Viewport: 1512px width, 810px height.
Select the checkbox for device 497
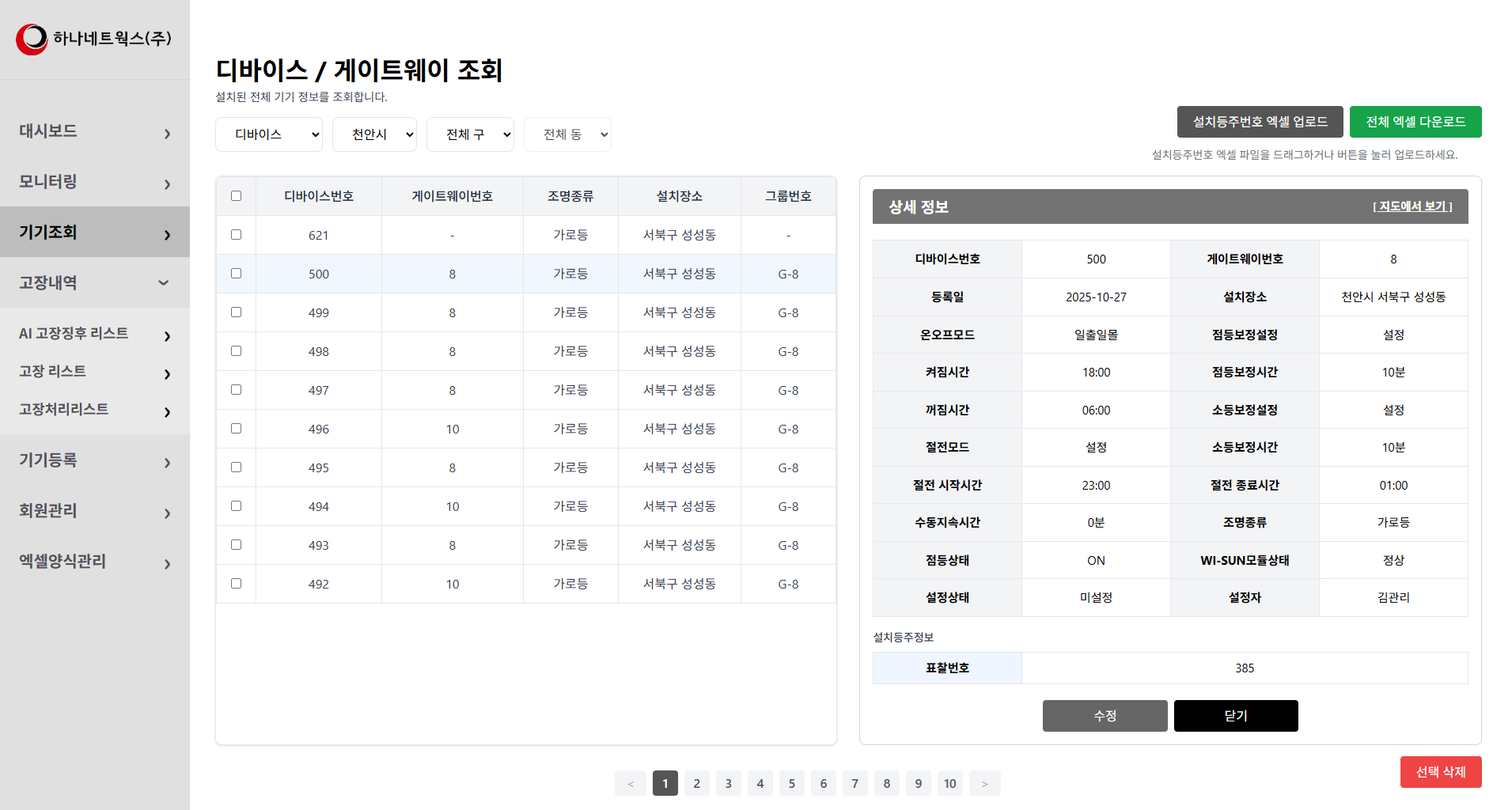[236, 390]
